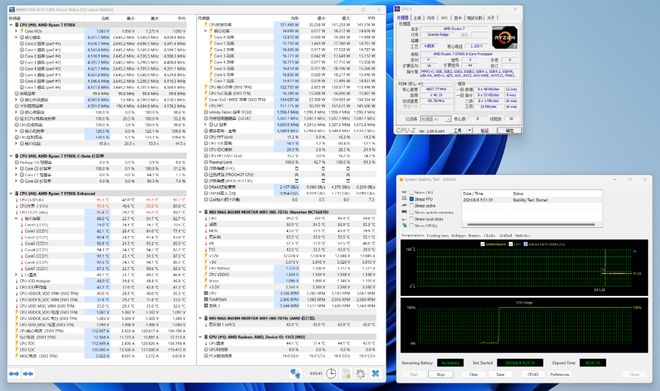The image size is (660, 391).
Task: Open the Statistics tab in AIDA64
Action: (522, 236)
